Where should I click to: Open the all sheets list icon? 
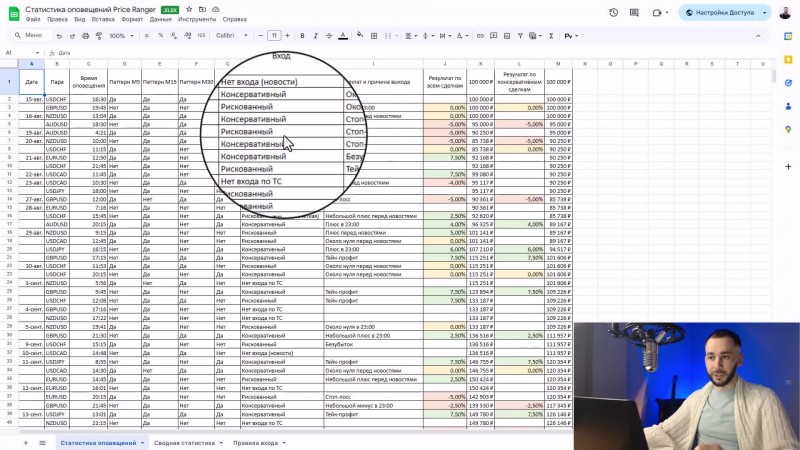coord(42,443)
